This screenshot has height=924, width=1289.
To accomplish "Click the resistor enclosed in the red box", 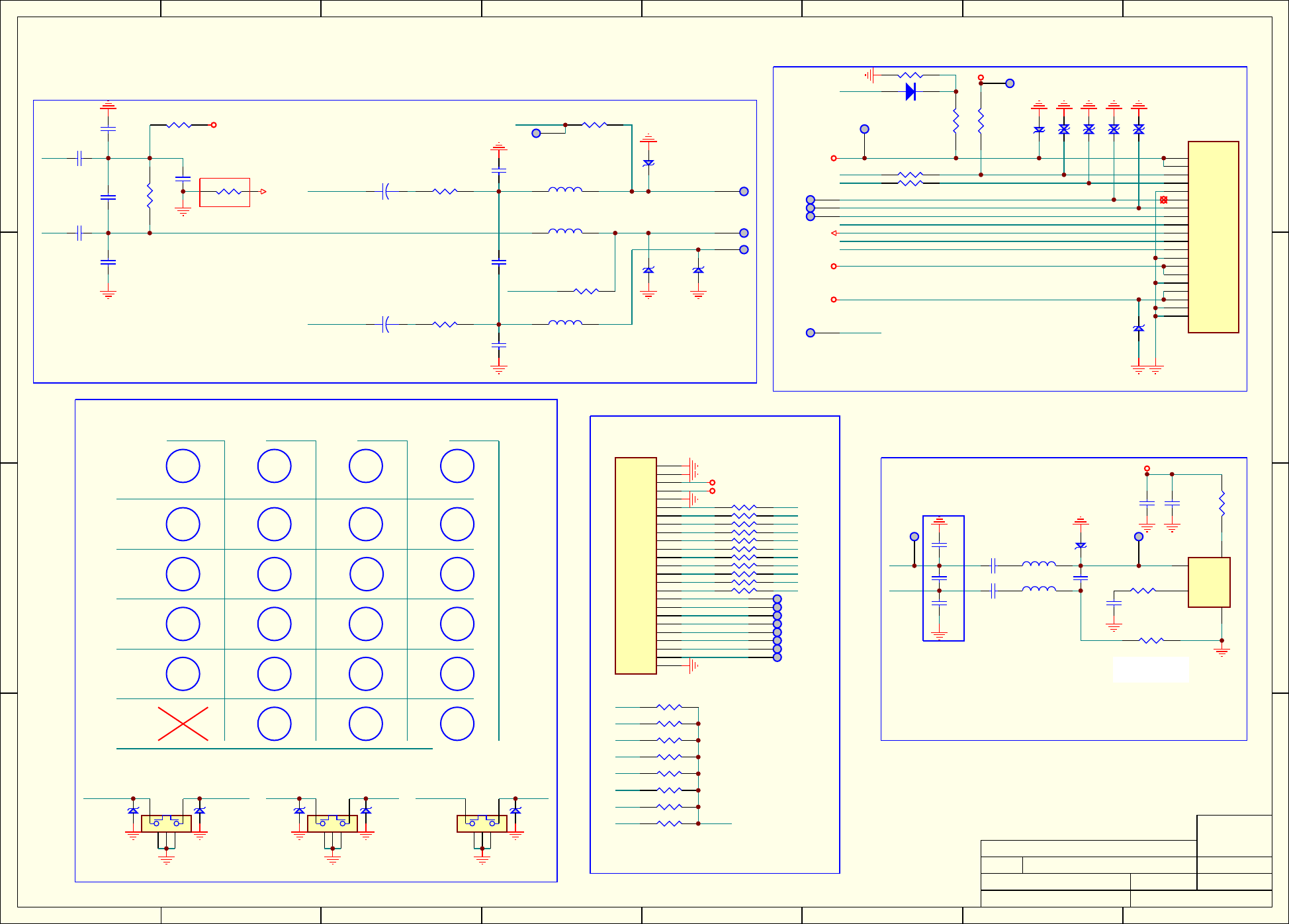I will [229, 192].
